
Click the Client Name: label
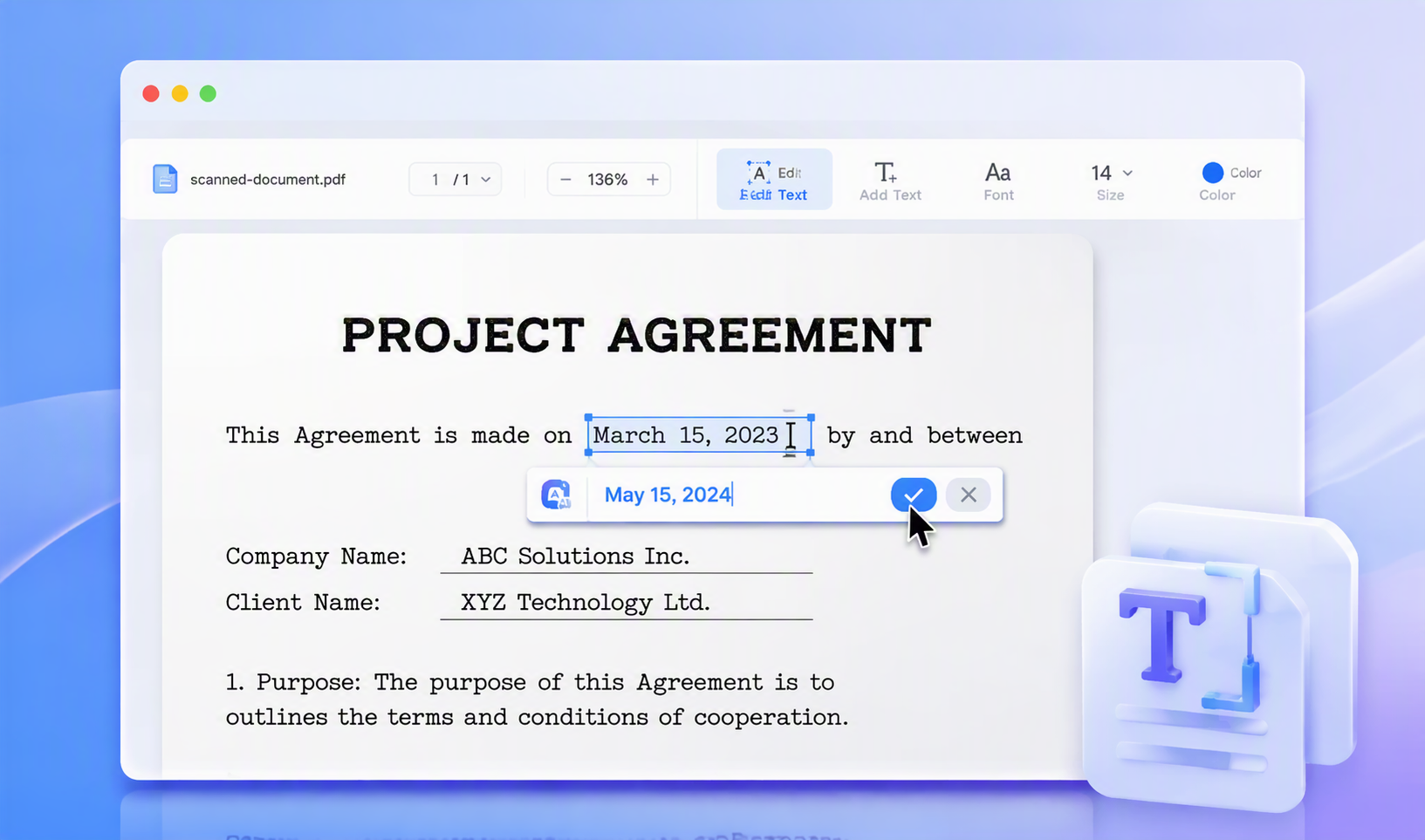point(303,602)
